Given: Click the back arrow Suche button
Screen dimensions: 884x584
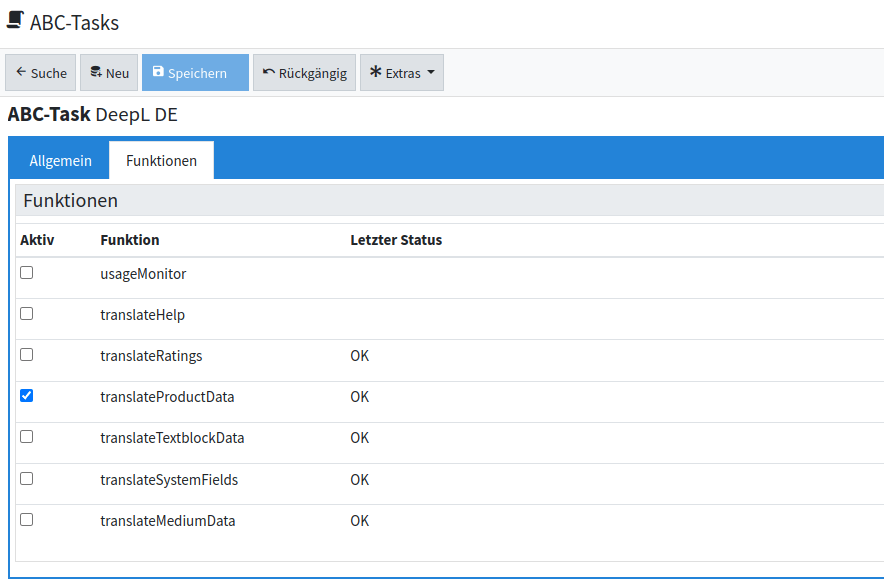Looking at the screenshot, I should [41, 73].
